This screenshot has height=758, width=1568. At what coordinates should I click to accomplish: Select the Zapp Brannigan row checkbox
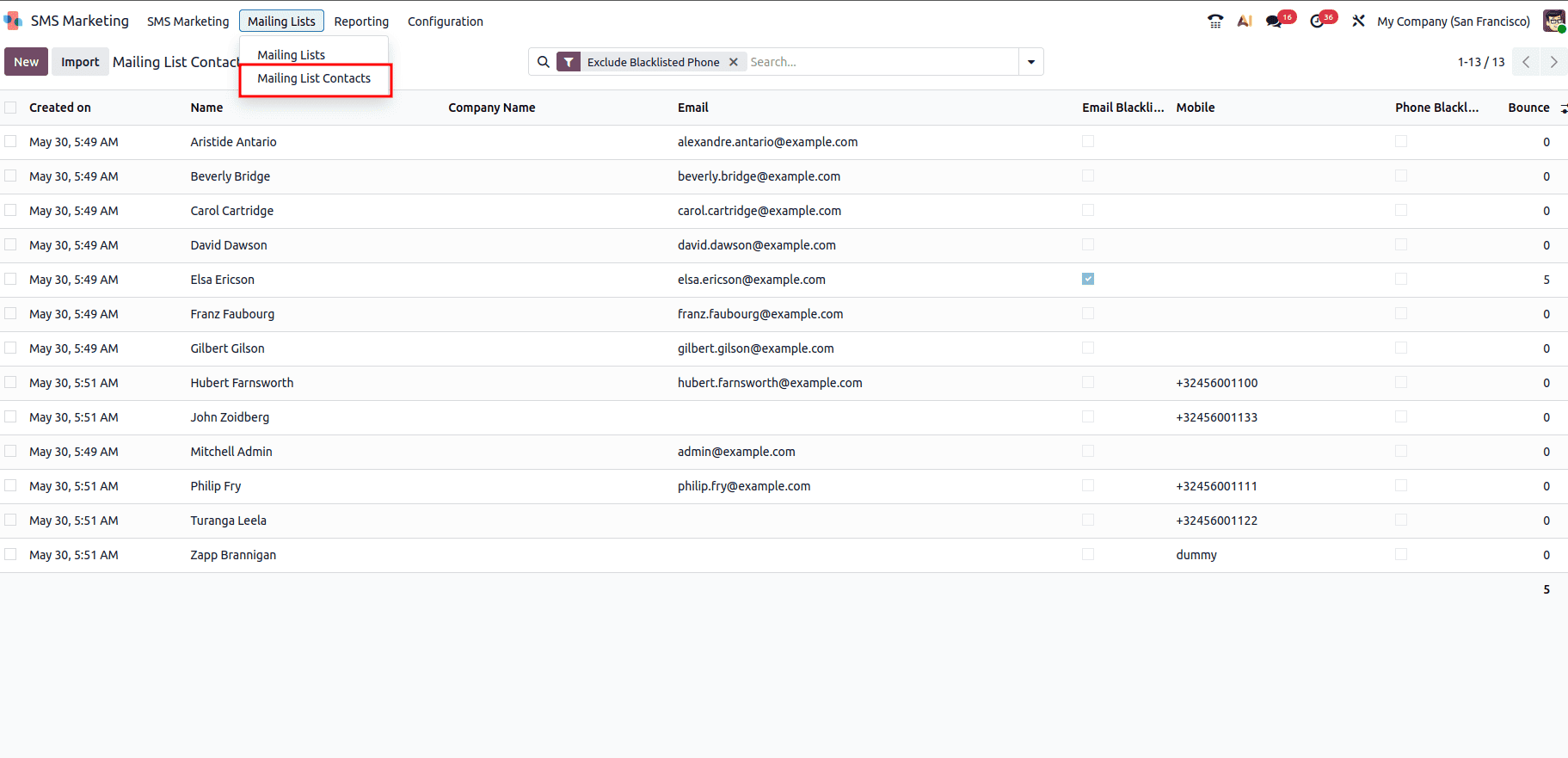point(10,554)
